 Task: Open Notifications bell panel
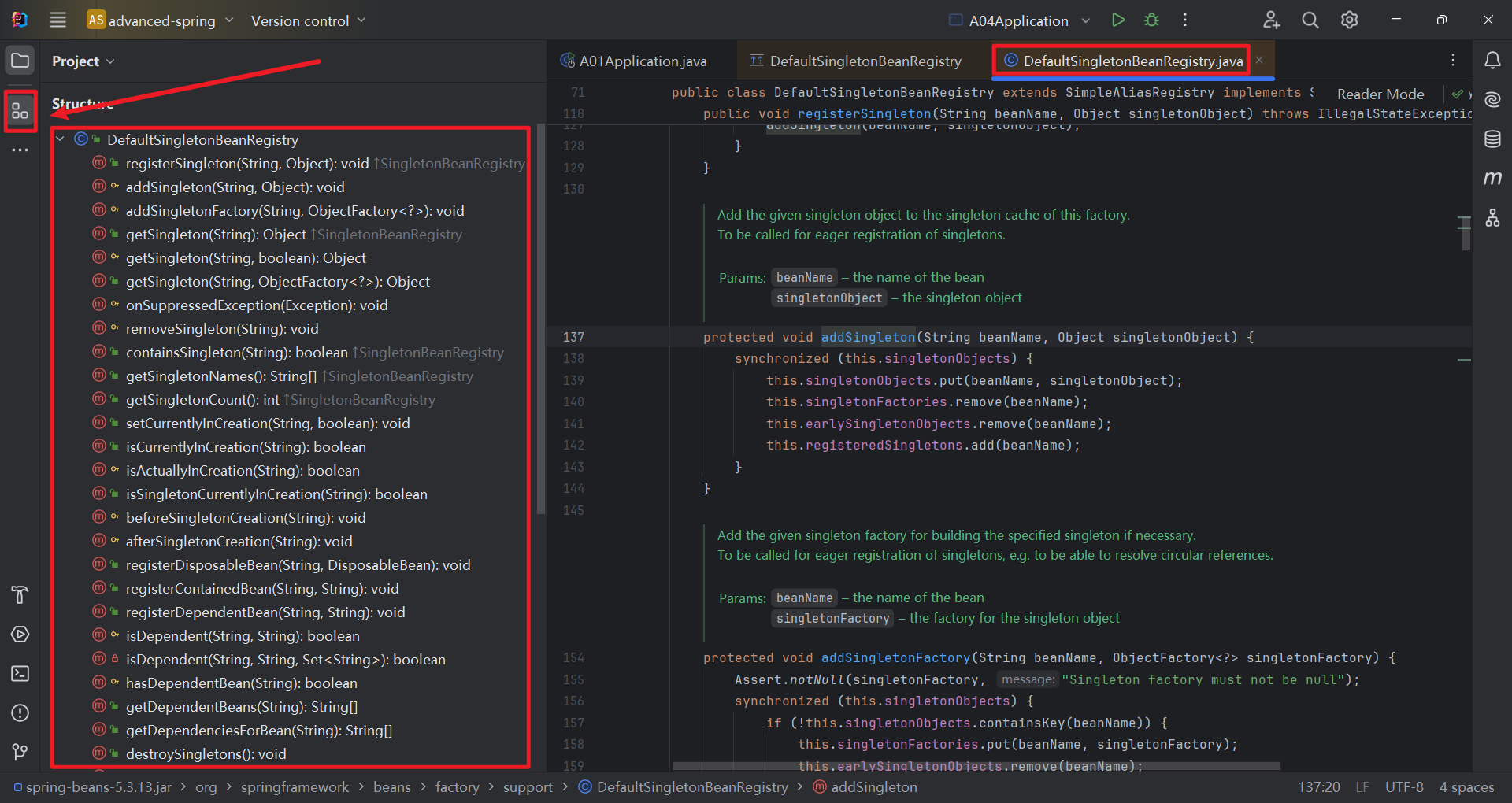click(x=1492, y=61)
